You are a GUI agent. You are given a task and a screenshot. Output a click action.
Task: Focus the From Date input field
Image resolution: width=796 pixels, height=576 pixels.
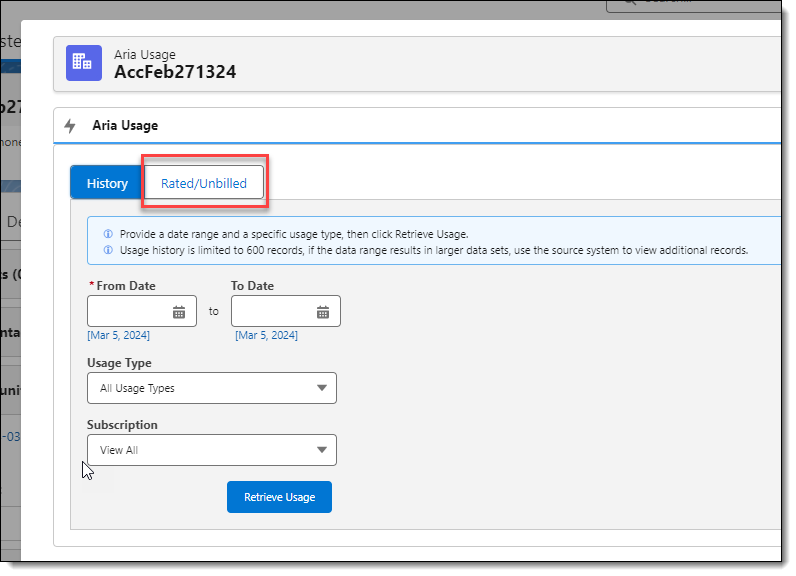(x=142, y=311)
